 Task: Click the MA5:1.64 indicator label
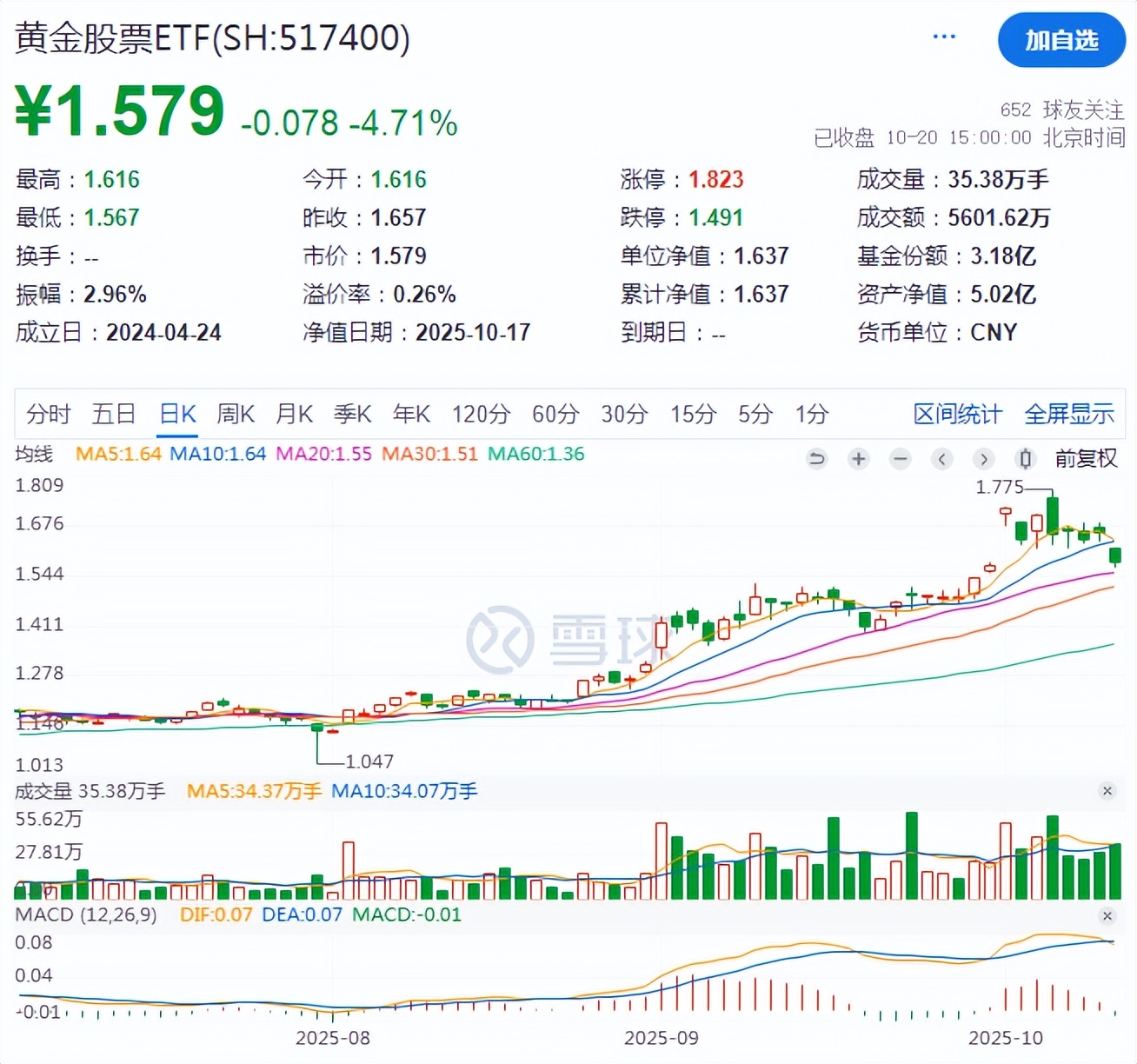[118, 454]
